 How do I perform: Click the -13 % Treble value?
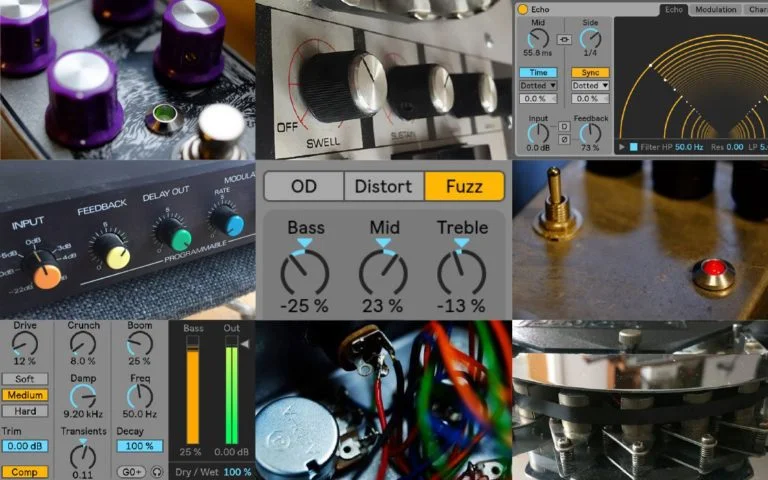[x=461, y=306]
